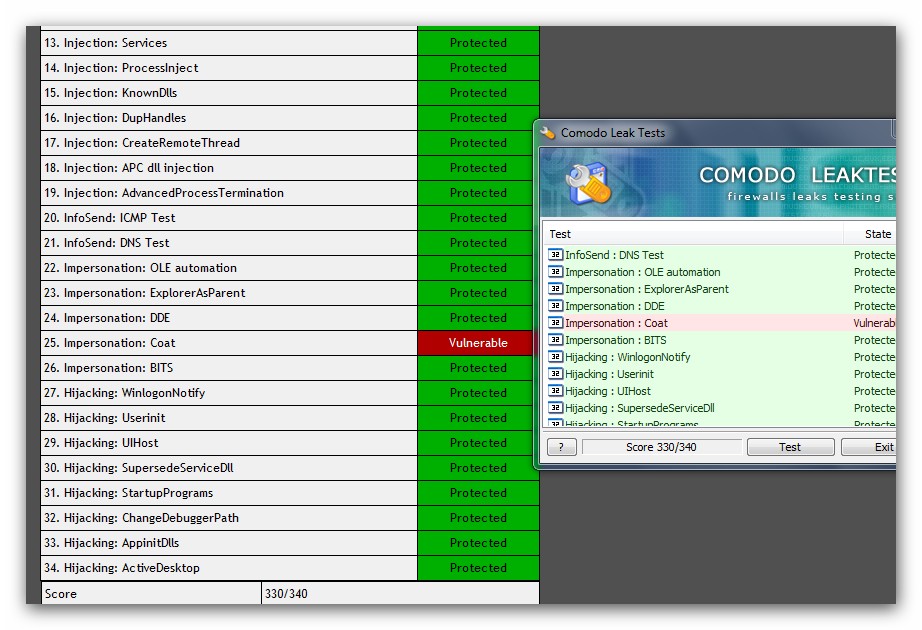Screen dimensions: 922x630
Task: Click the Vulnerable state of Impersonation : Coat in the dialog
Action: (874, 323)
